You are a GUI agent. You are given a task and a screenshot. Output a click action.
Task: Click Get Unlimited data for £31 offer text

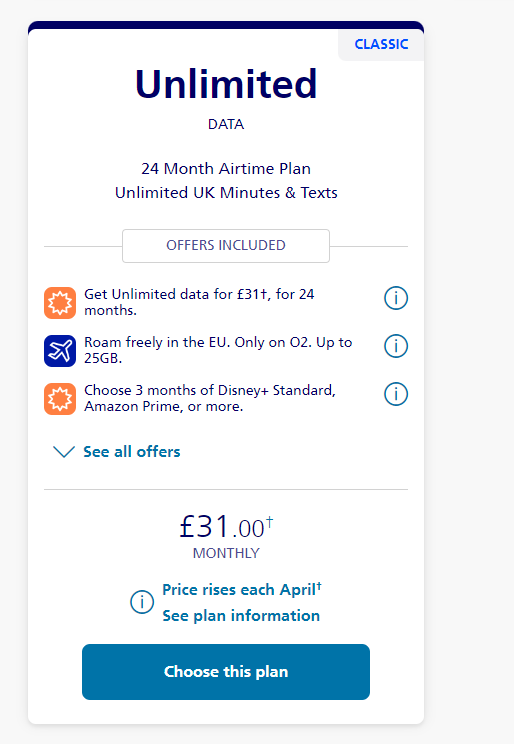point(199,302)
